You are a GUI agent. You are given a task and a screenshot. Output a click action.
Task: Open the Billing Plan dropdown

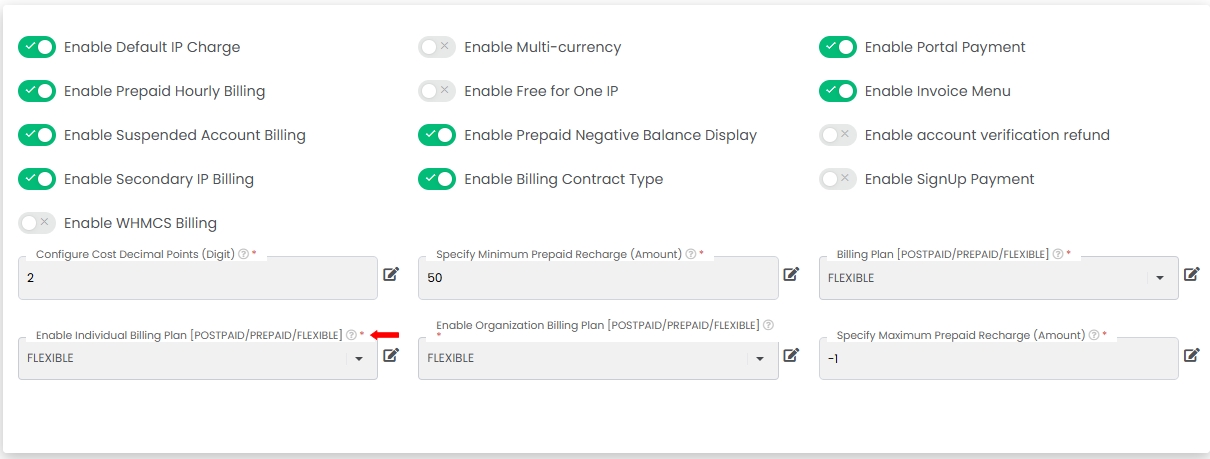point(998,278)
